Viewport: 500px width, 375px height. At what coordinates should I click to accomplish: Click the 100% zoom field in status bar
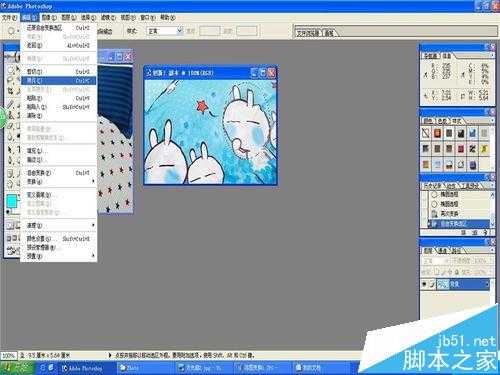pos(9,355)
